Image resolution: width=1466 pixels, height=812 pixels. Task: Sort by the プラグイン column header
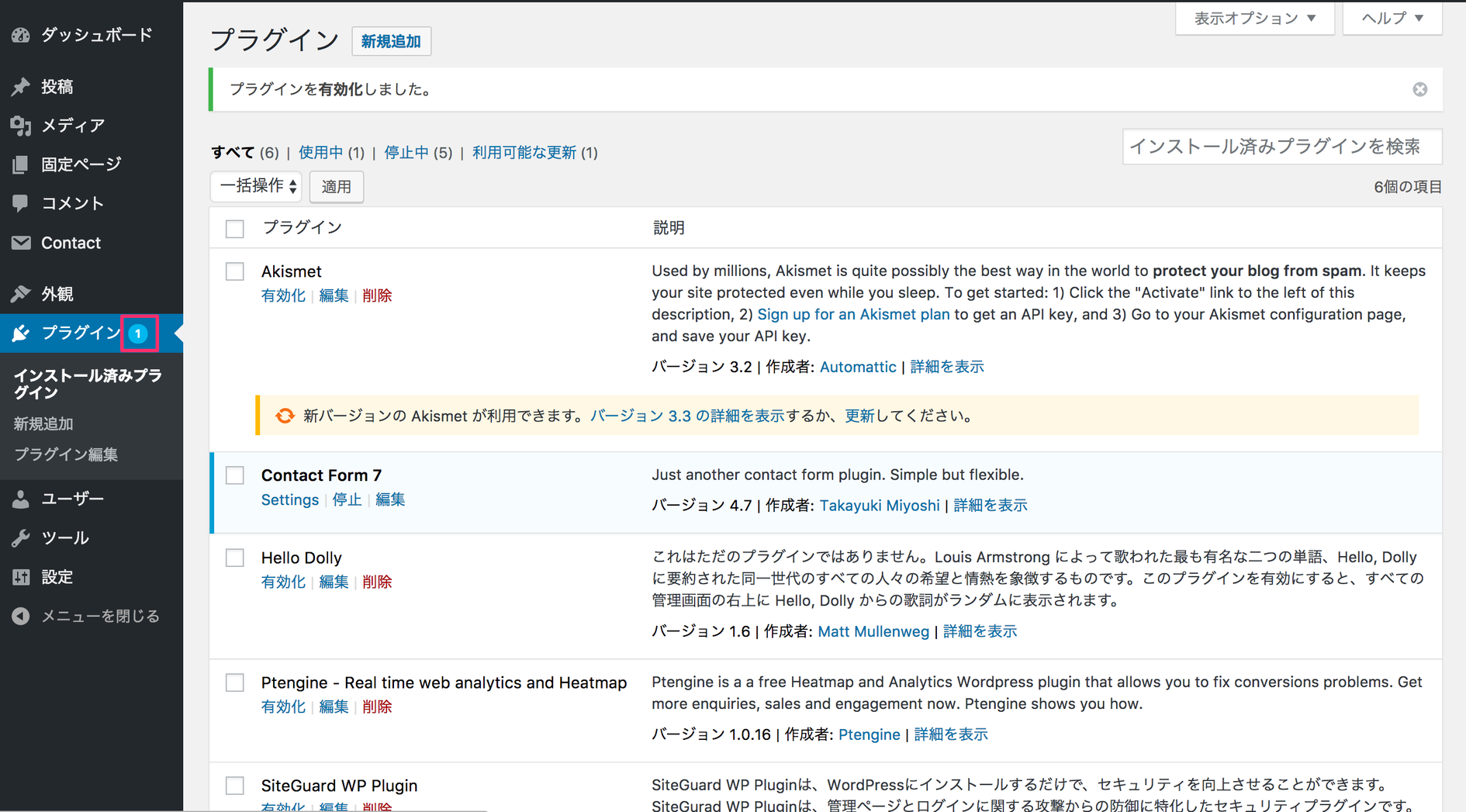pos(303,227)
